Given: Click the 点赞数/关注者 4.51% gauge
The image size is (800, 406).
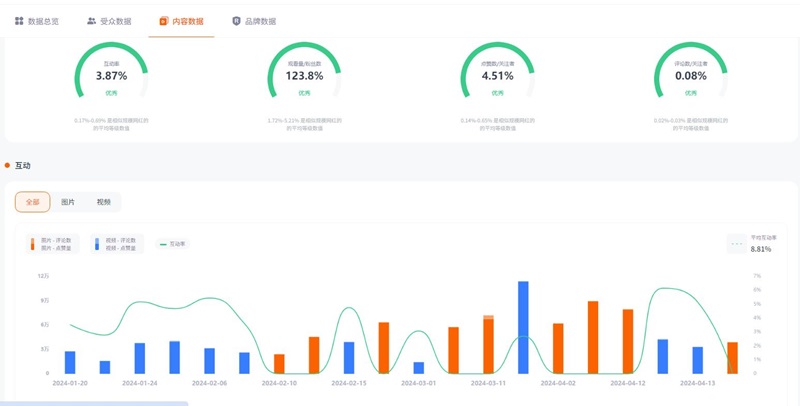Looking at the screenshot, I should point(497,76).
